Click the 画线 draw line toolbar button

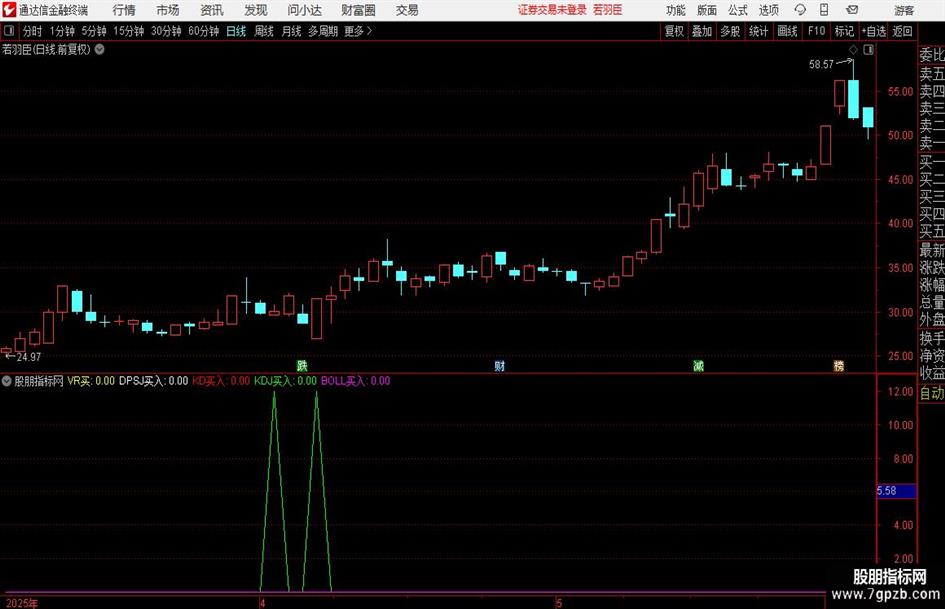point(788,31)
